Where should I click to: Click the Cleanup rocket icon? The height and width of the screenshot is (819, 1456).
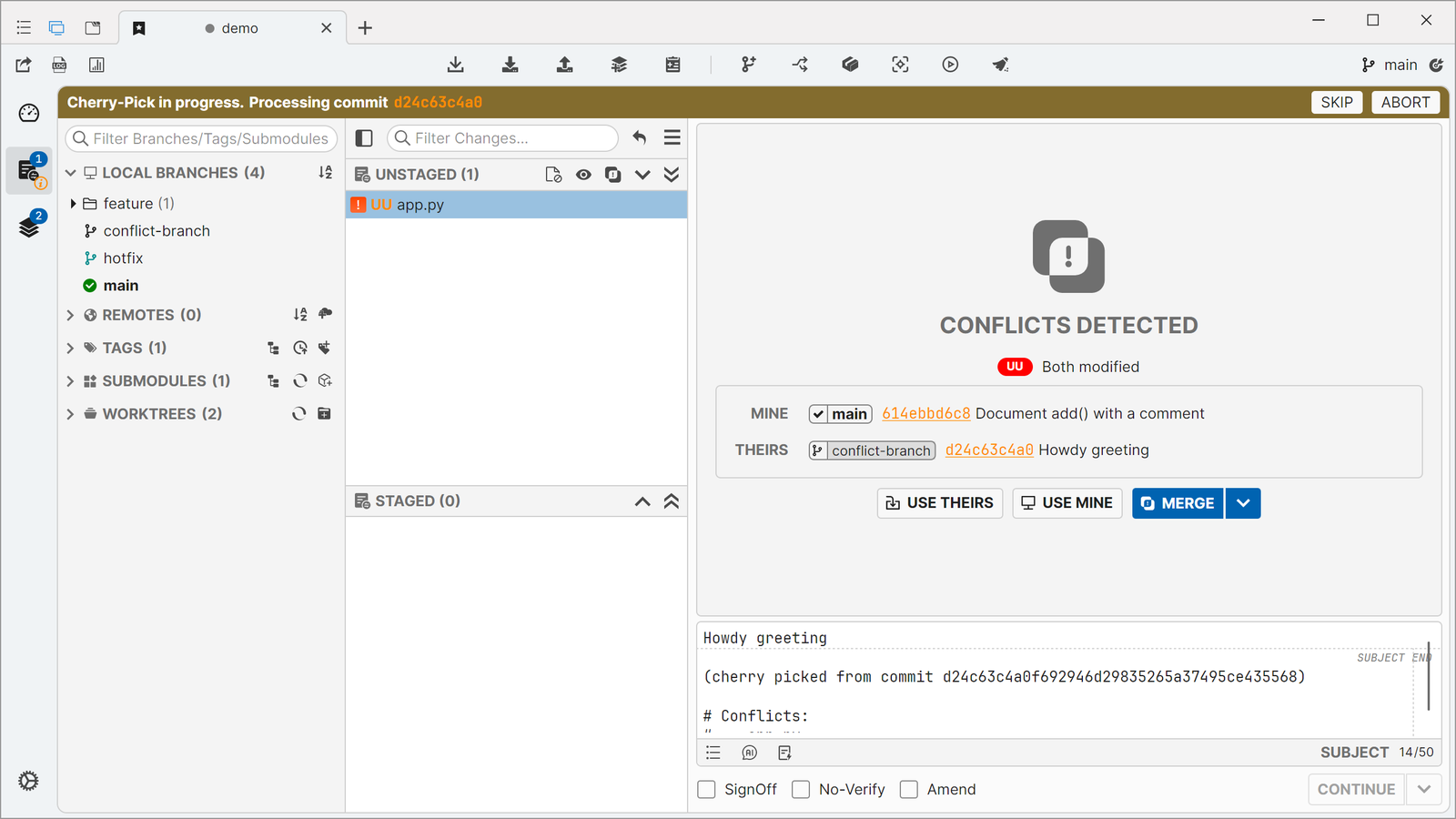pyautogui.click(x=1000, y=65)
